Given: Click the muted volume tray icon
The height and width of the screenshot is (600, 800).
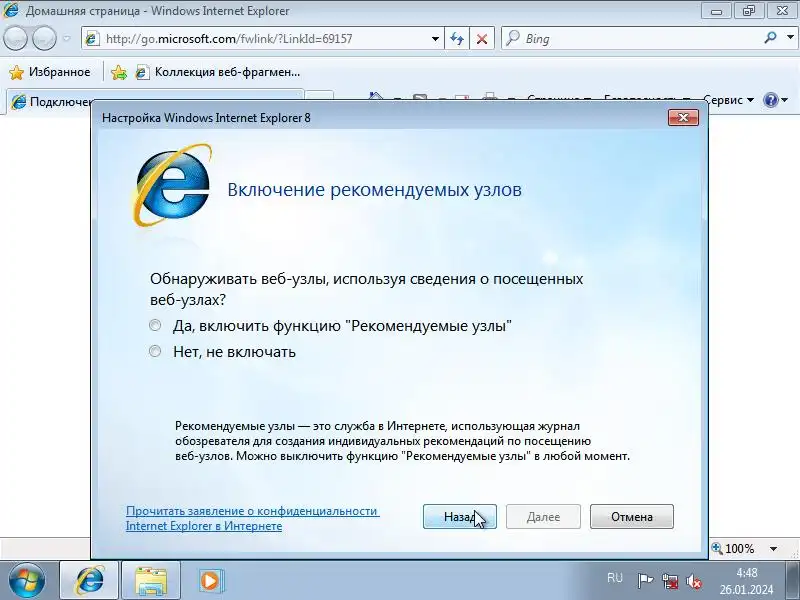Looking at the screenshot, I should pyautogui.click(x=693, y=581).
